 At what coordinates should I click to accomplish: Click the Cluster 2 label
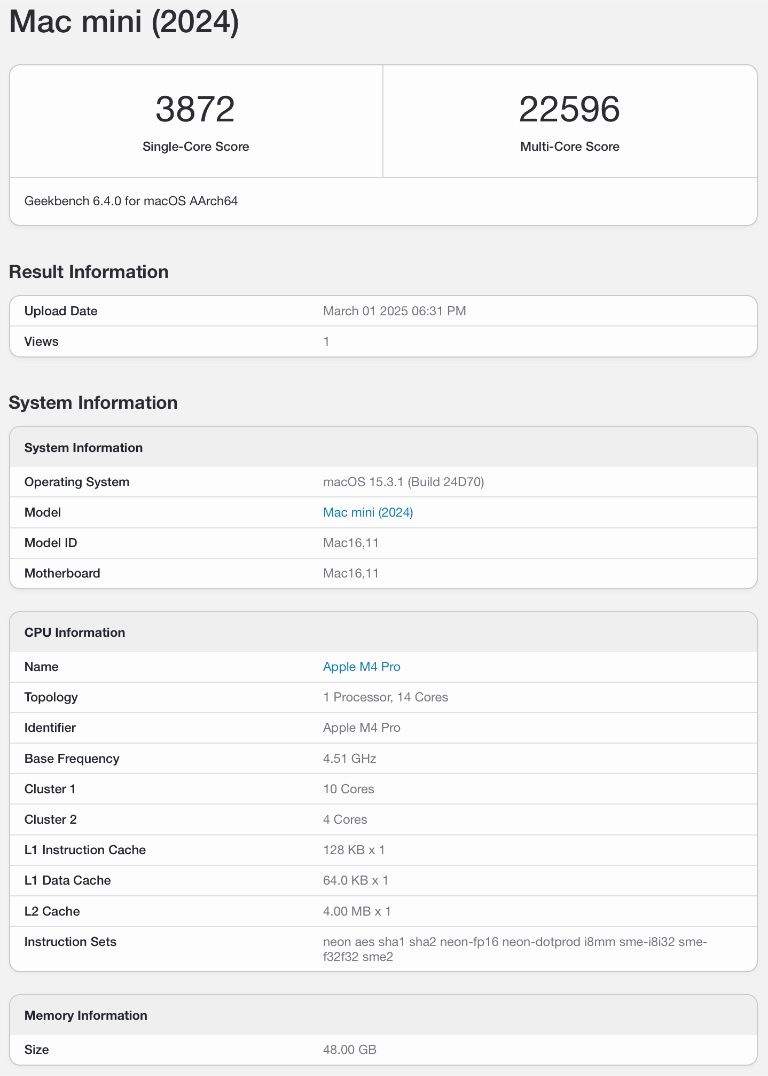51,820
